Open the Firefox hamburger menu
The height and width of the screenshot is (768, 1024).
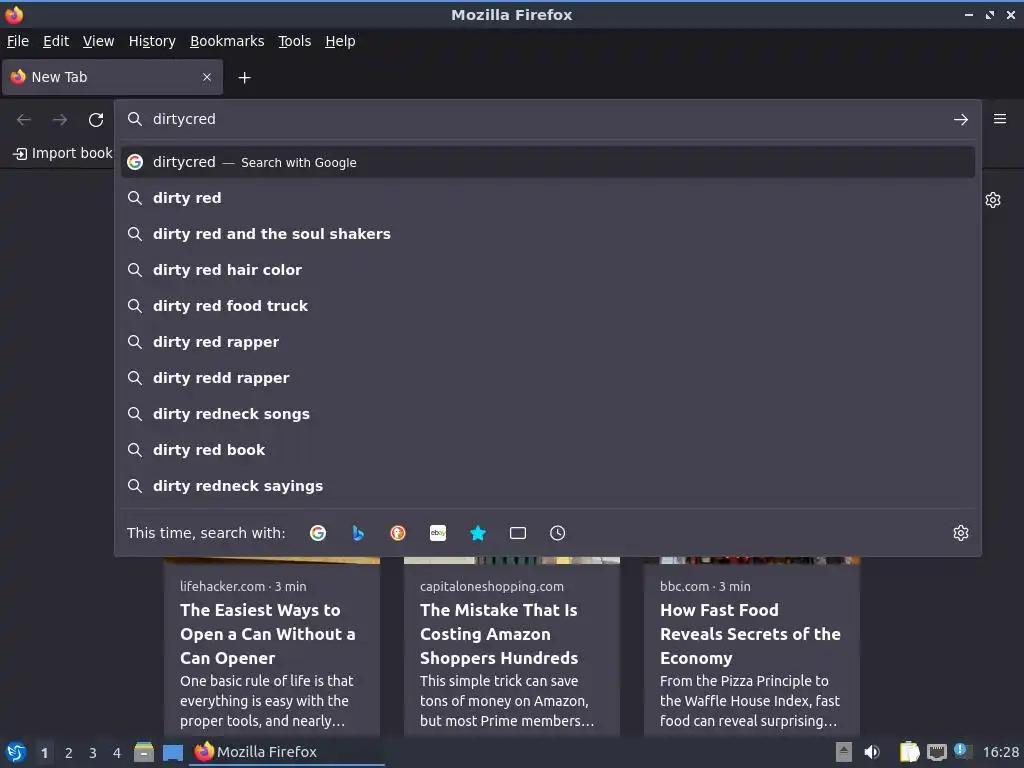tap(1000, 119)
